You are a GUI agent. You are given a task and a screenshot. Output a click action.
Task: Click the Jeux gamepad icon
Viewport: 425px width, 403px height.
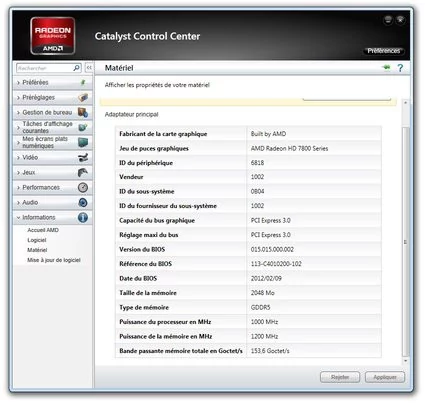click(83, 172)
